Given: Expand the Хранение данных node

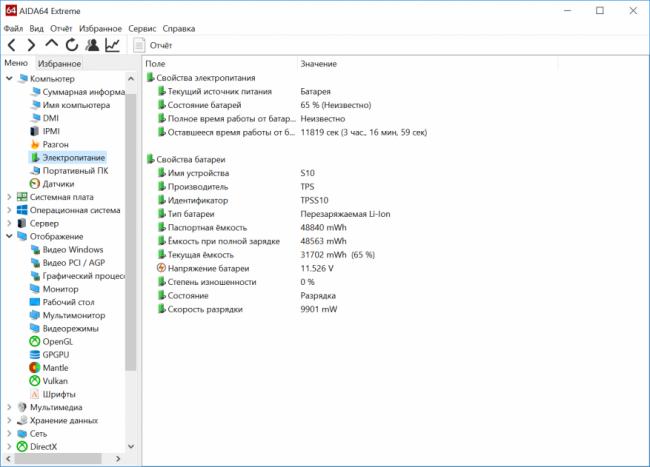Looking at the screenshot, I should 9,421.
